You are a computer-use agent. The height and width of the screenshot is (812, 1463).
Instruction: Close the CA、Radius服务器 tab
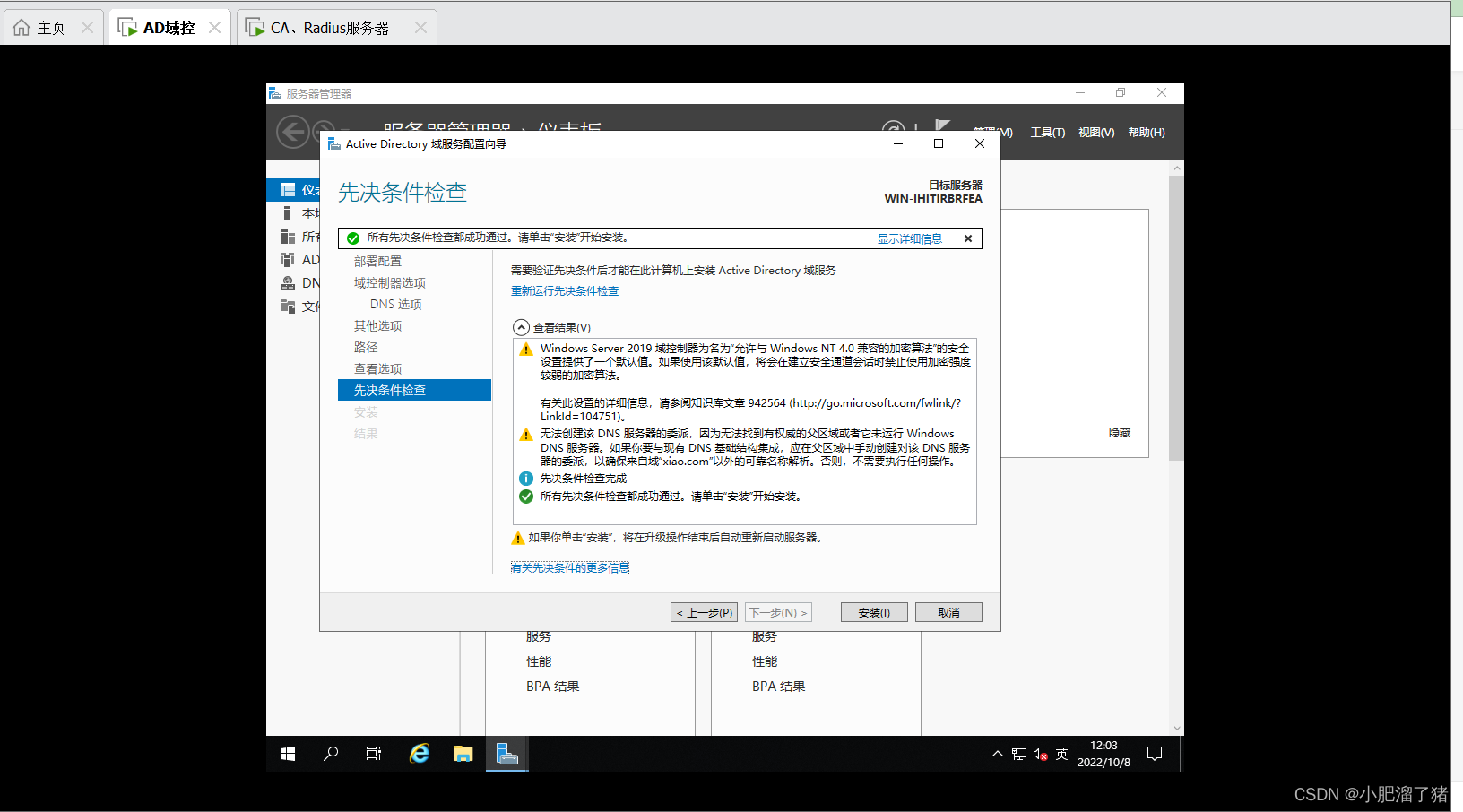[x=420, y=28]
